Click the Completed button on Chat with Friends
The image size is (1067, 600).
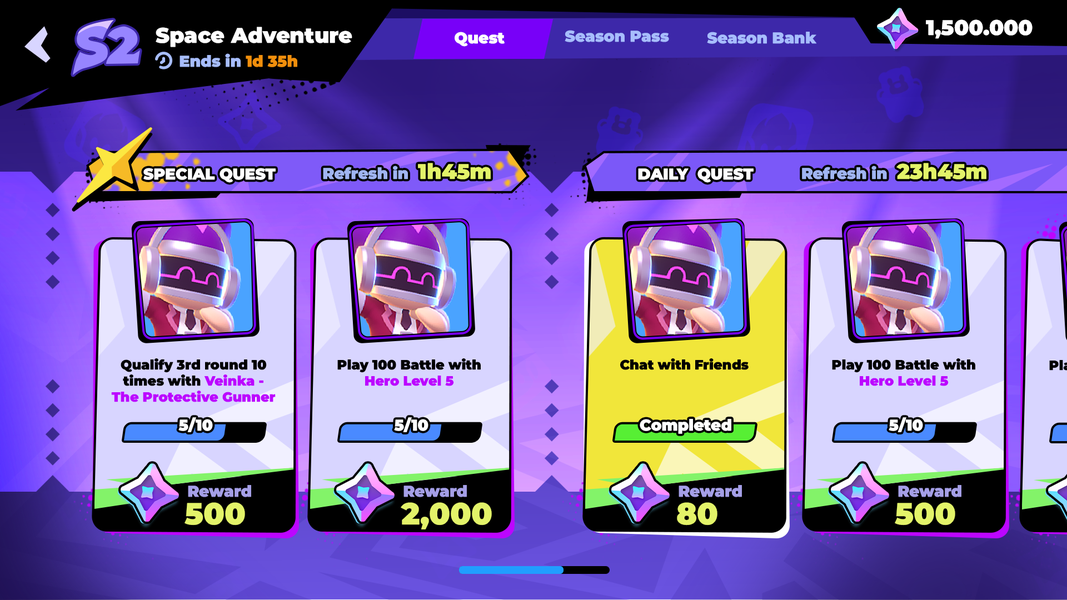click(685, 429)
